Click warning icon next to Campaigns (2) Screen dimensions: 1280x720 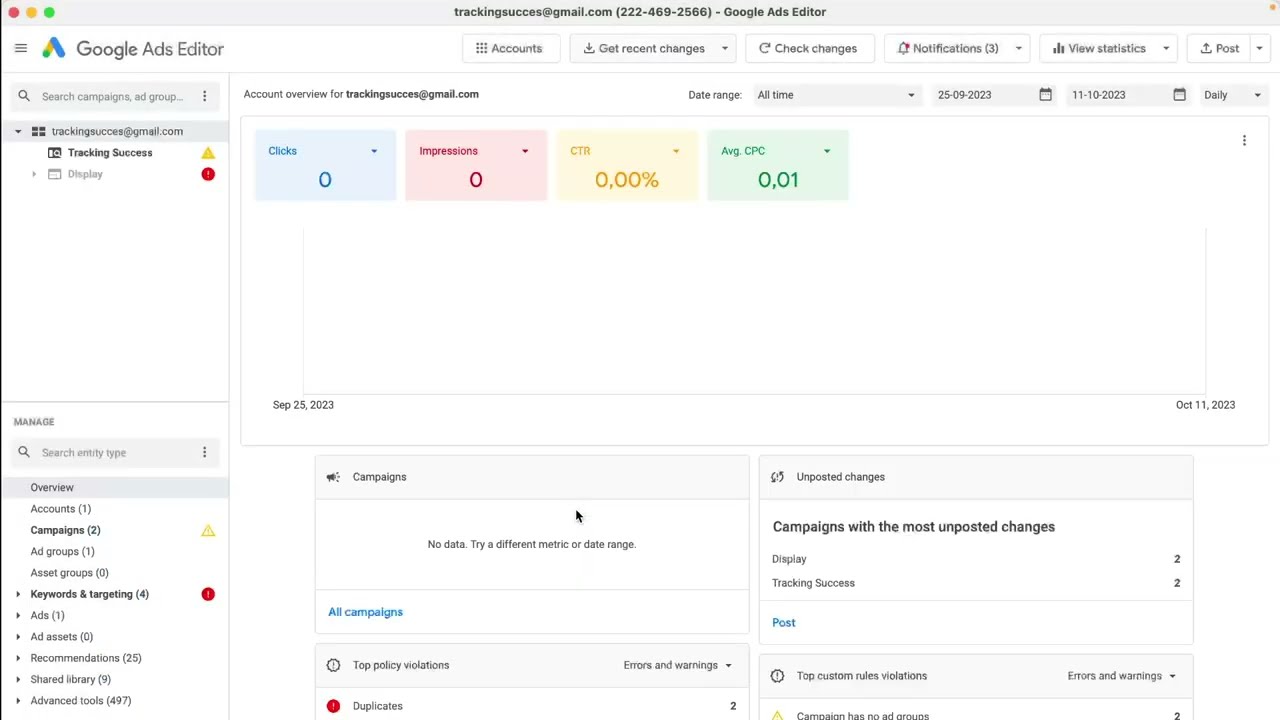208,530
